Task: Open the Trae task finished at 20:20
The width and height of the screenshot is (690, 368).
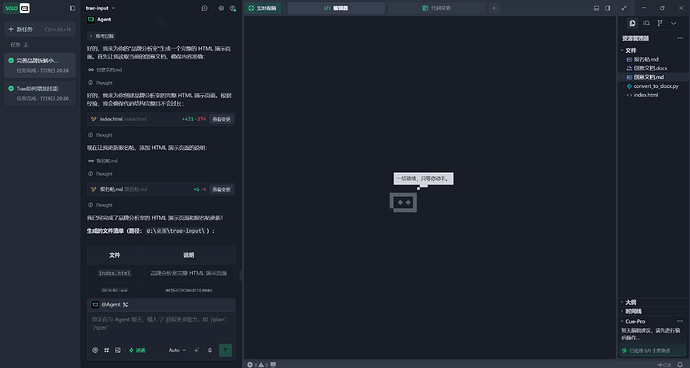Action: (40, 93)
